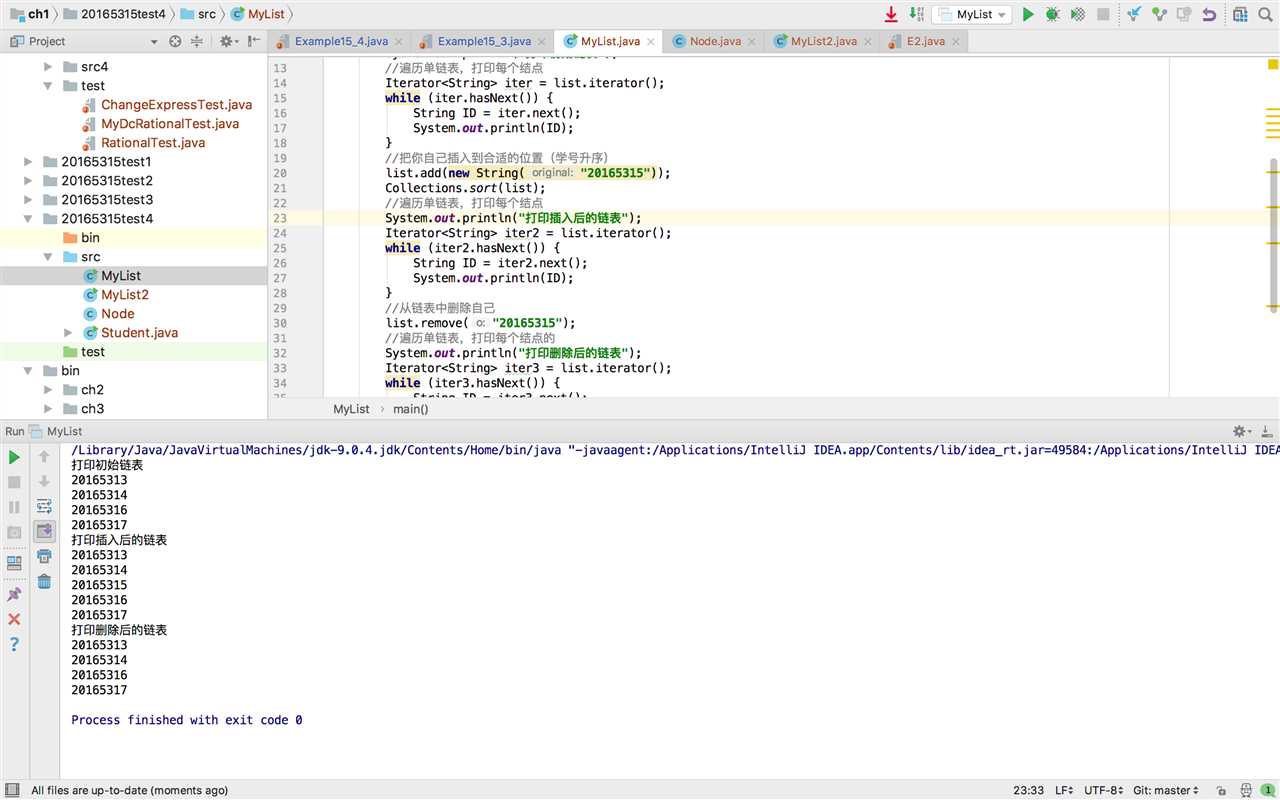Viewport: 1280px width, 800px height.
Task: Change the UTF-8 file encoding in the status bar
Action: click(x=1103, y=790)
